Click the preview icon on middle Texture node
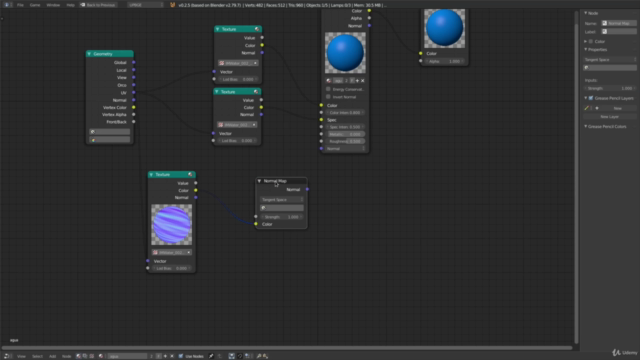 point(256,91)
